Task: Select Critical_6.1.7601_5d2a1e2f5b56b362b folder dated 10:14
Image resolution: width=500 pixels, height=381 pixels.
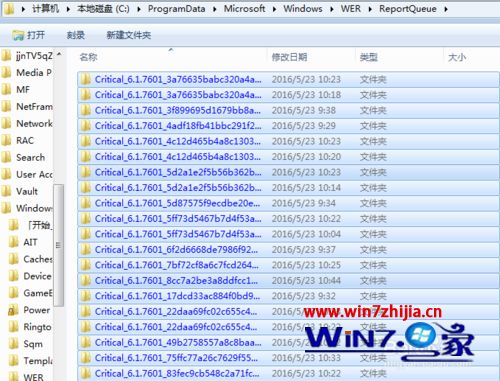Action: tap(288, 188)
